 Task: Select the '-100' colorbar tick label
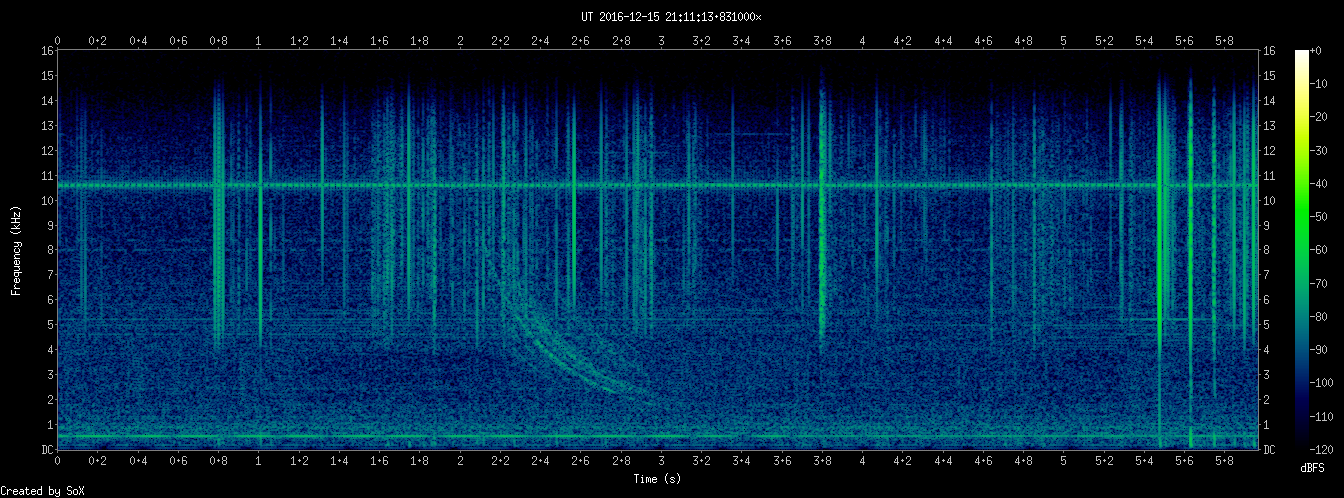pos(1324,383)
